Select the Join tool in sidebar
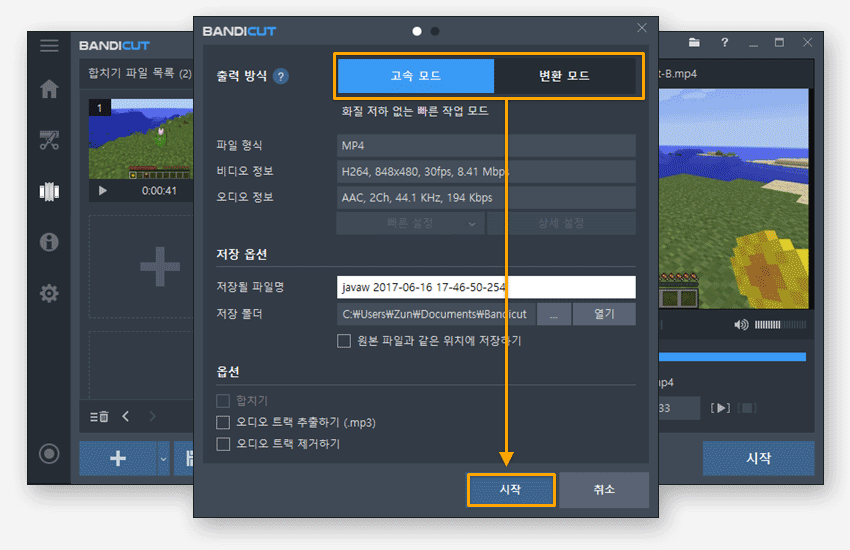This screenshot has height=550, width=850. [49, 191]
